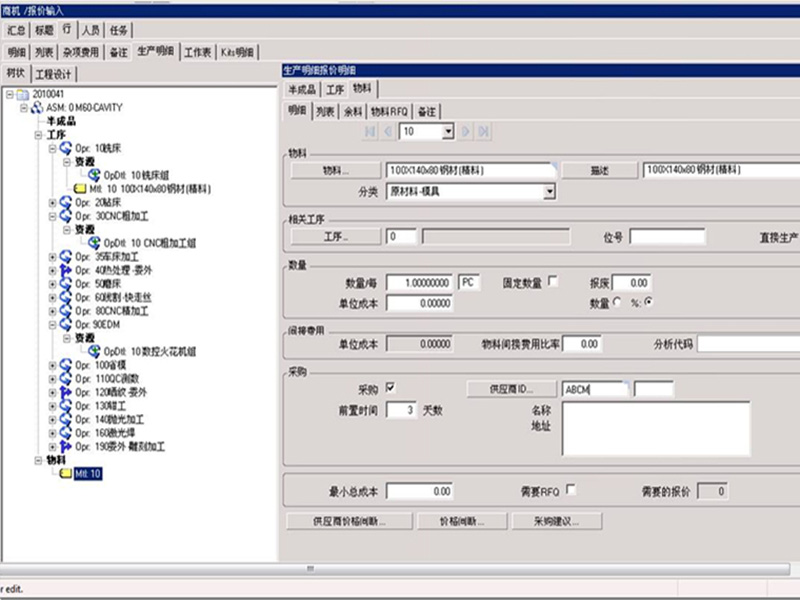The width and height of the screenshot is (800, 600).
Task: Open the 杂项费用 tab
Action: pyautogui.click(x=81, y=52)
